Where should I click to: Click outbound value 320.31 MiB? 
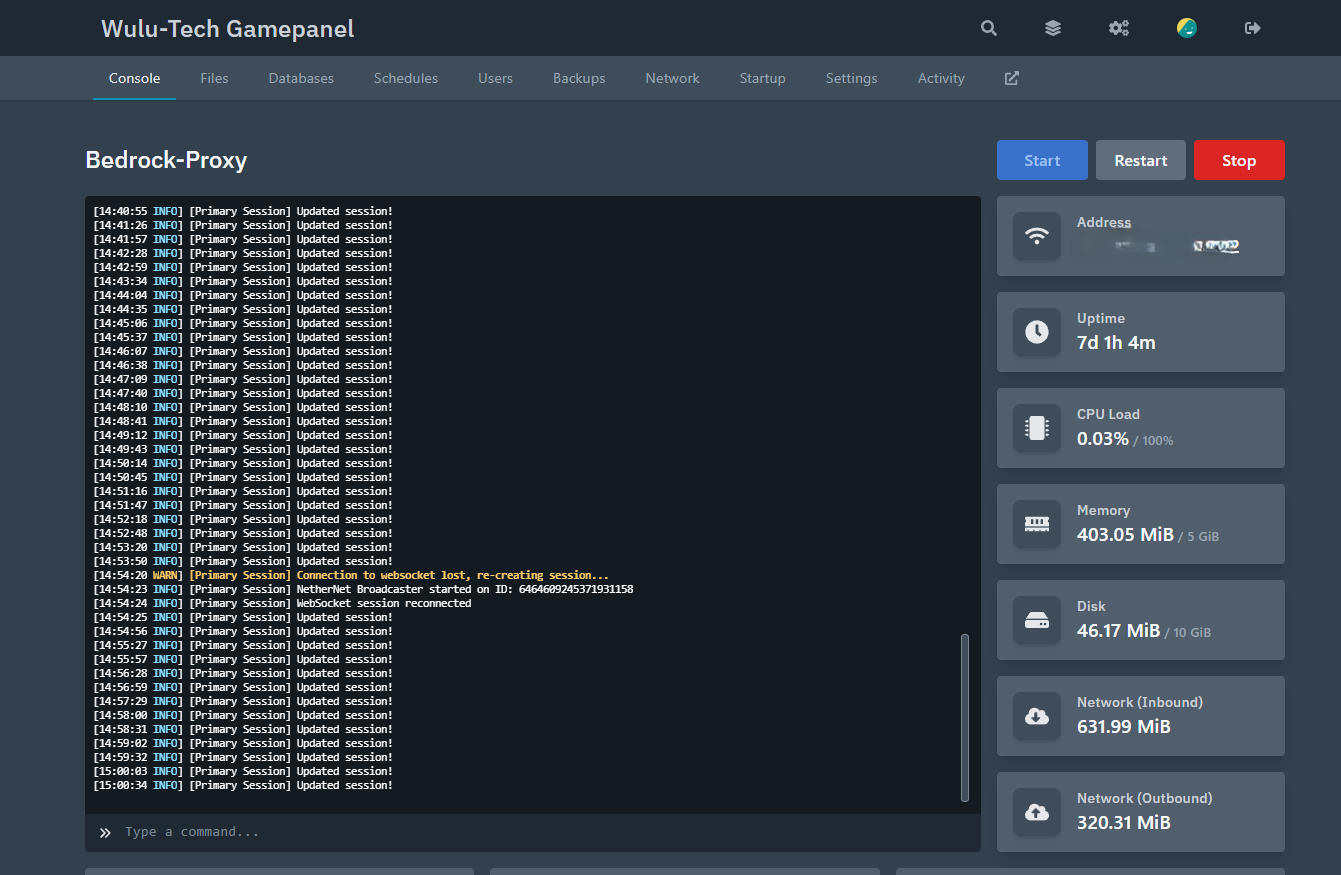coord(1124,823)
